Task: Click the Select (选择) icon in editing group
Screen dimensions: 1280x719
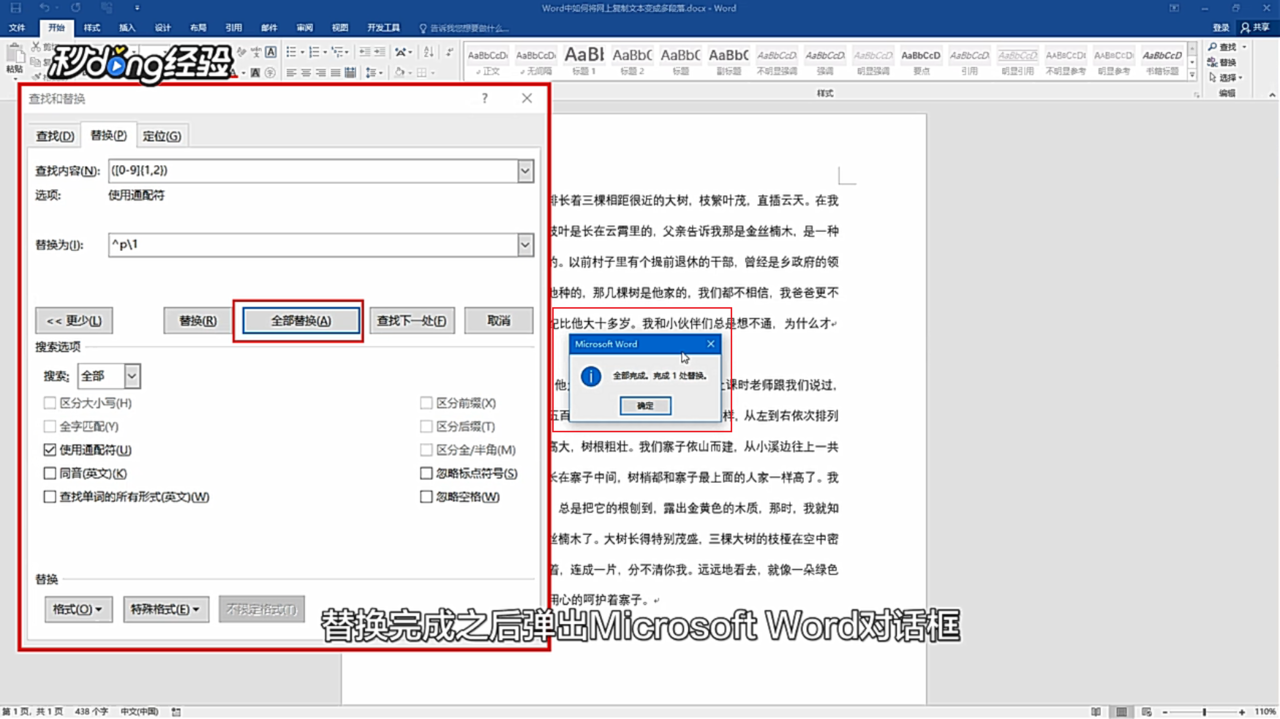Action: (x=1212, y=77)
